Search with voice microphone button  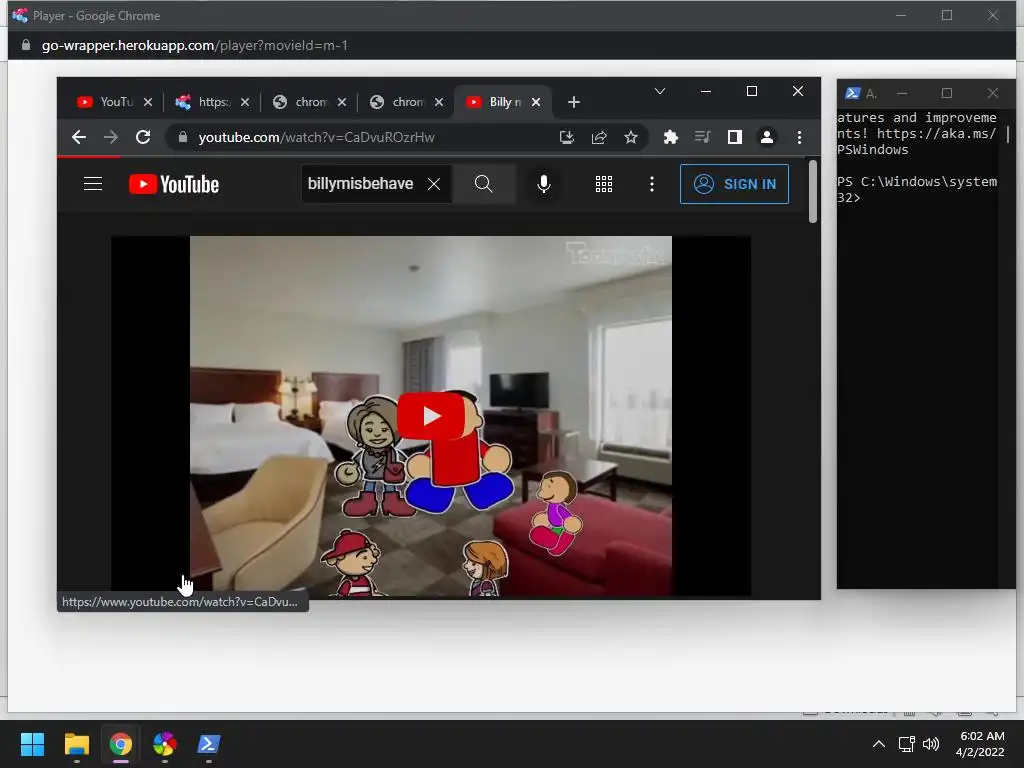point(543,184)
